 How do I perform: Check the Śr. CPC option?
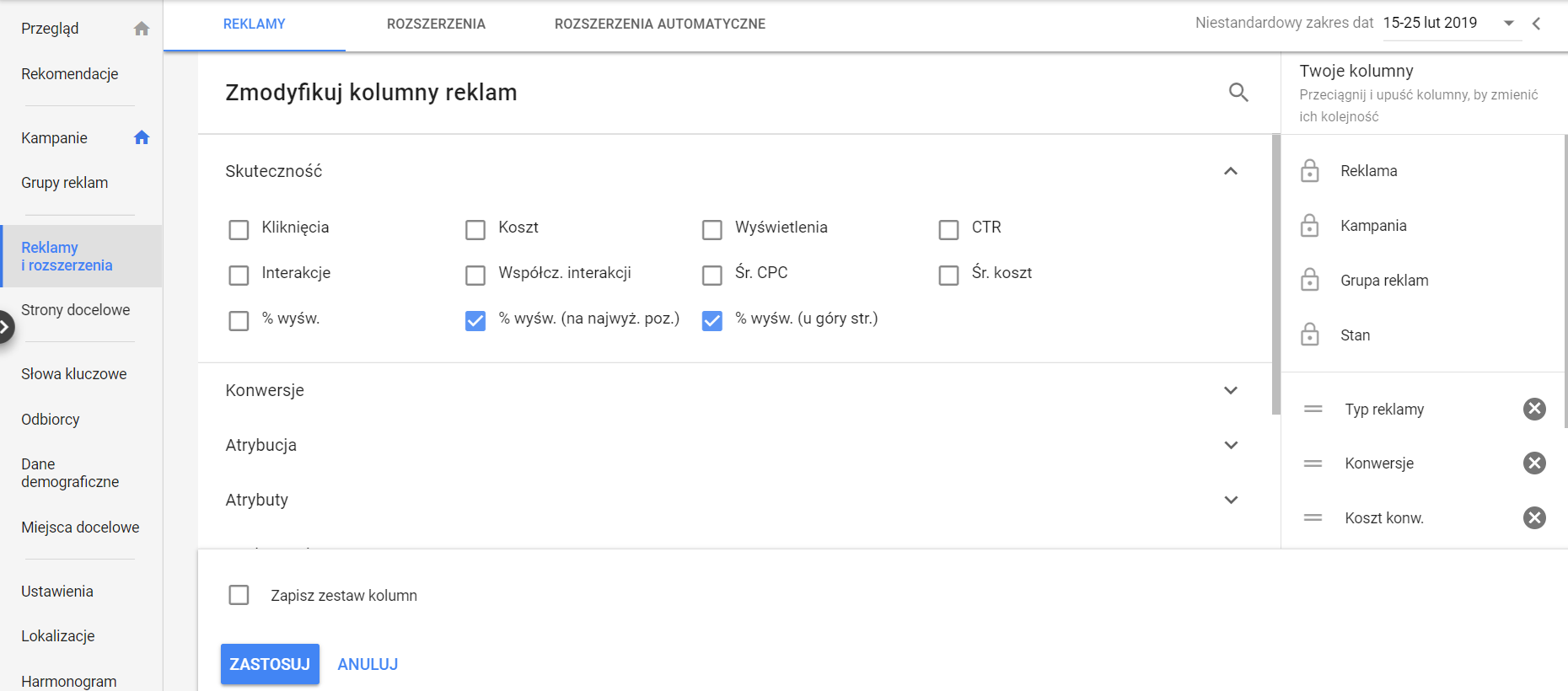pyautogui.click(x=712, y=276)
